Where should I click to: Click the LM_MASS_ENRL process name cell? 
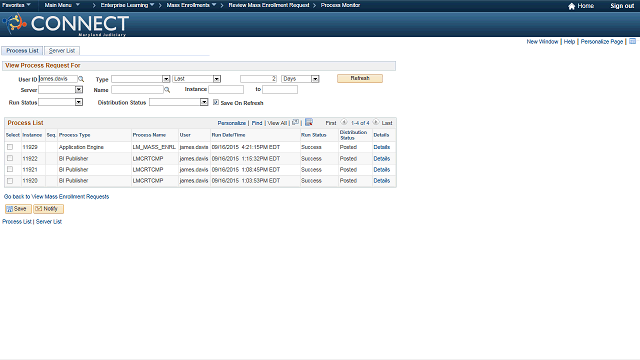click(154, 147)
